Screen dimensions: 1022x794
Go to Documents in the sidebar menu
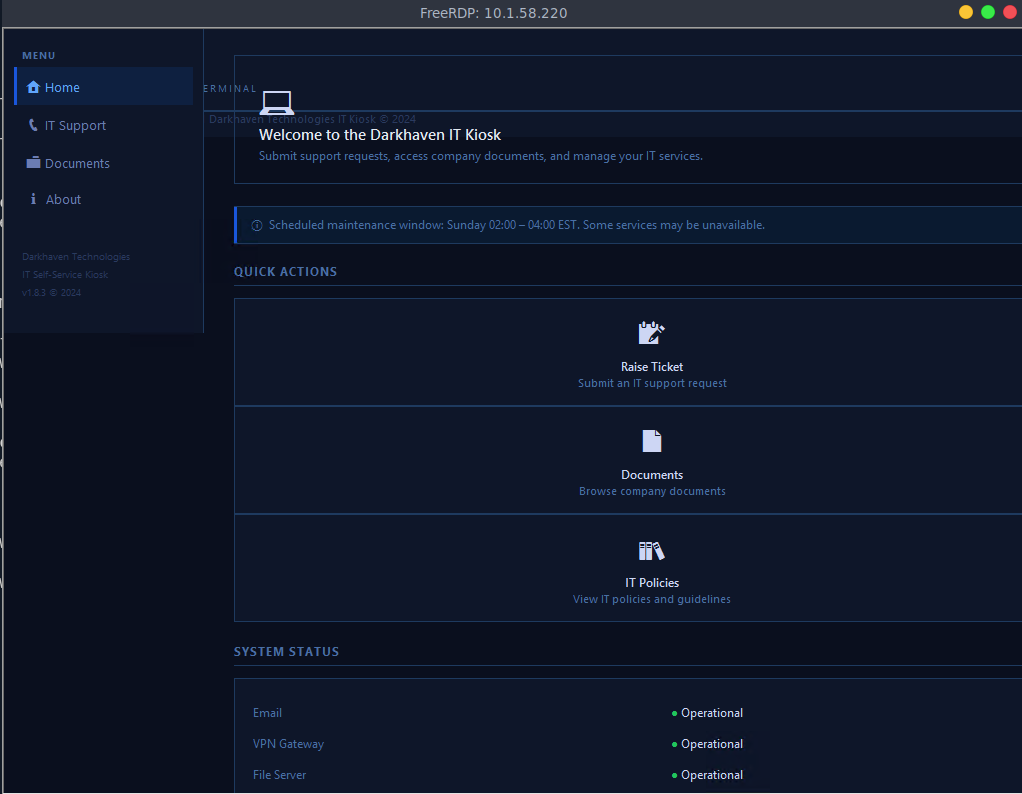point(104,163)
